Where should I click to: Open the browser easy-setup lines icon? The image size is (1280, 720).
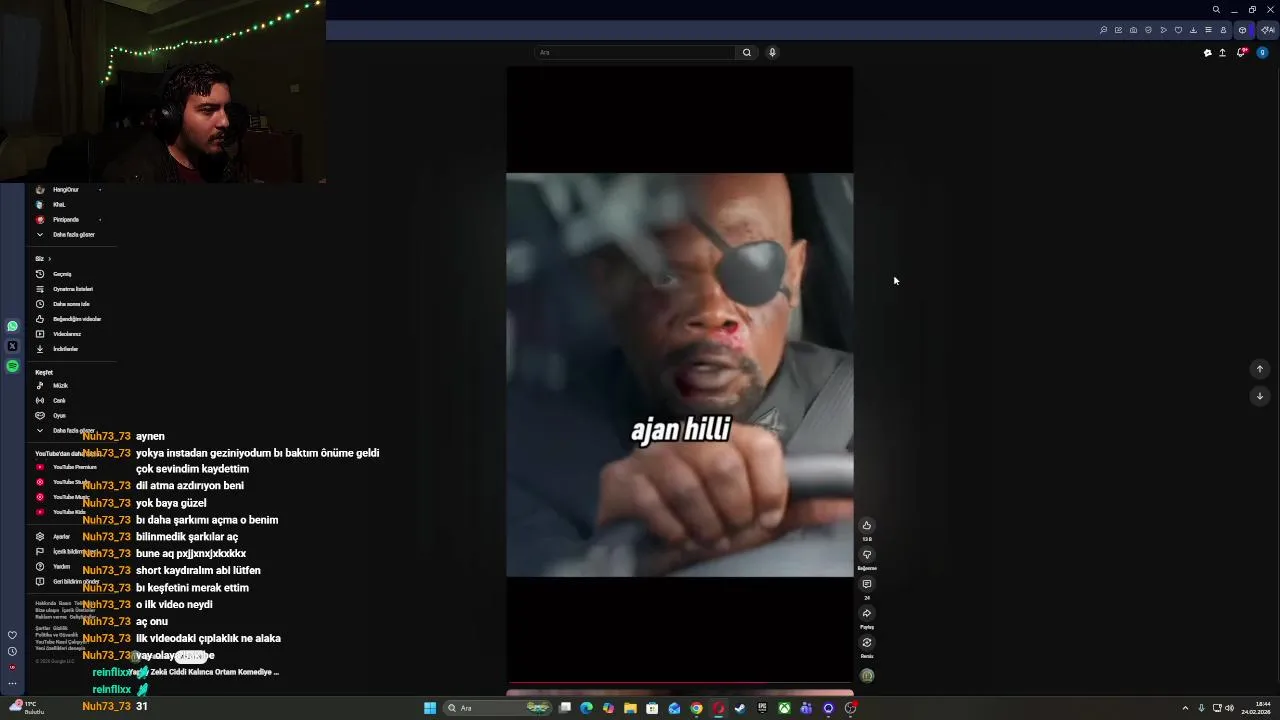click(1208, 30)
